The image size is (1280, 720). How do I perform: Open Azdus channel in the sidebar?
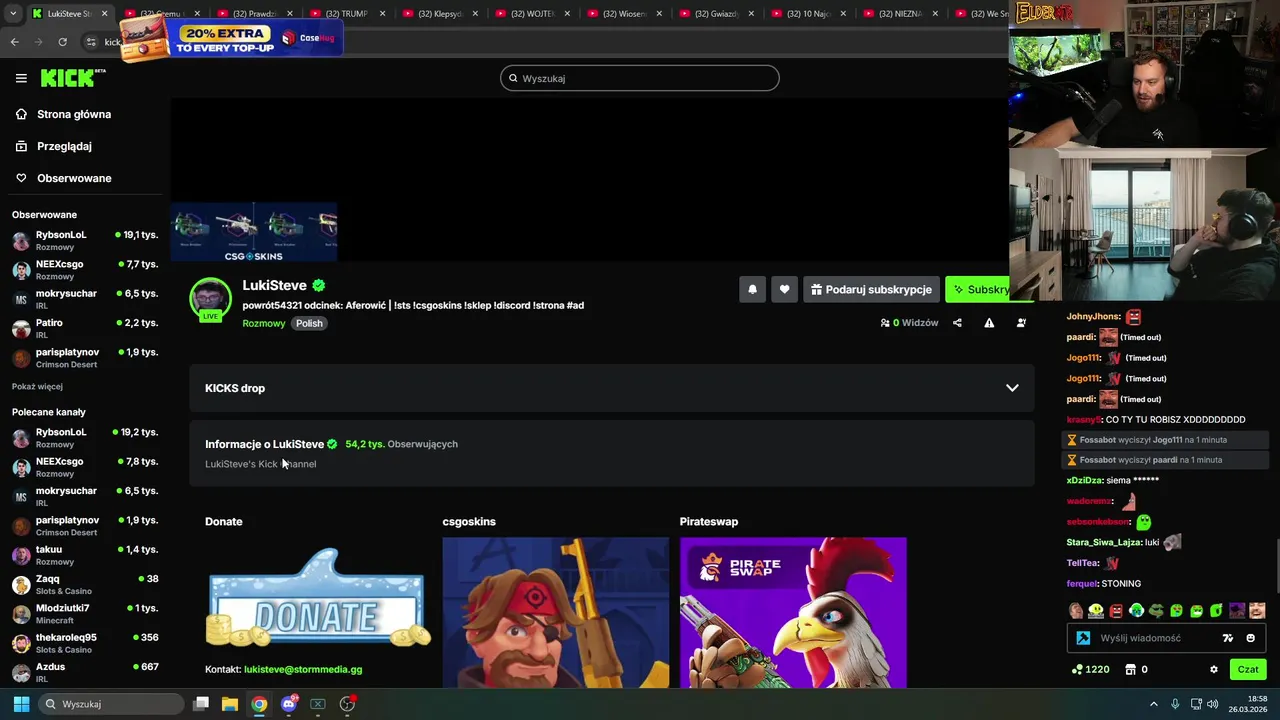(85, 672)
